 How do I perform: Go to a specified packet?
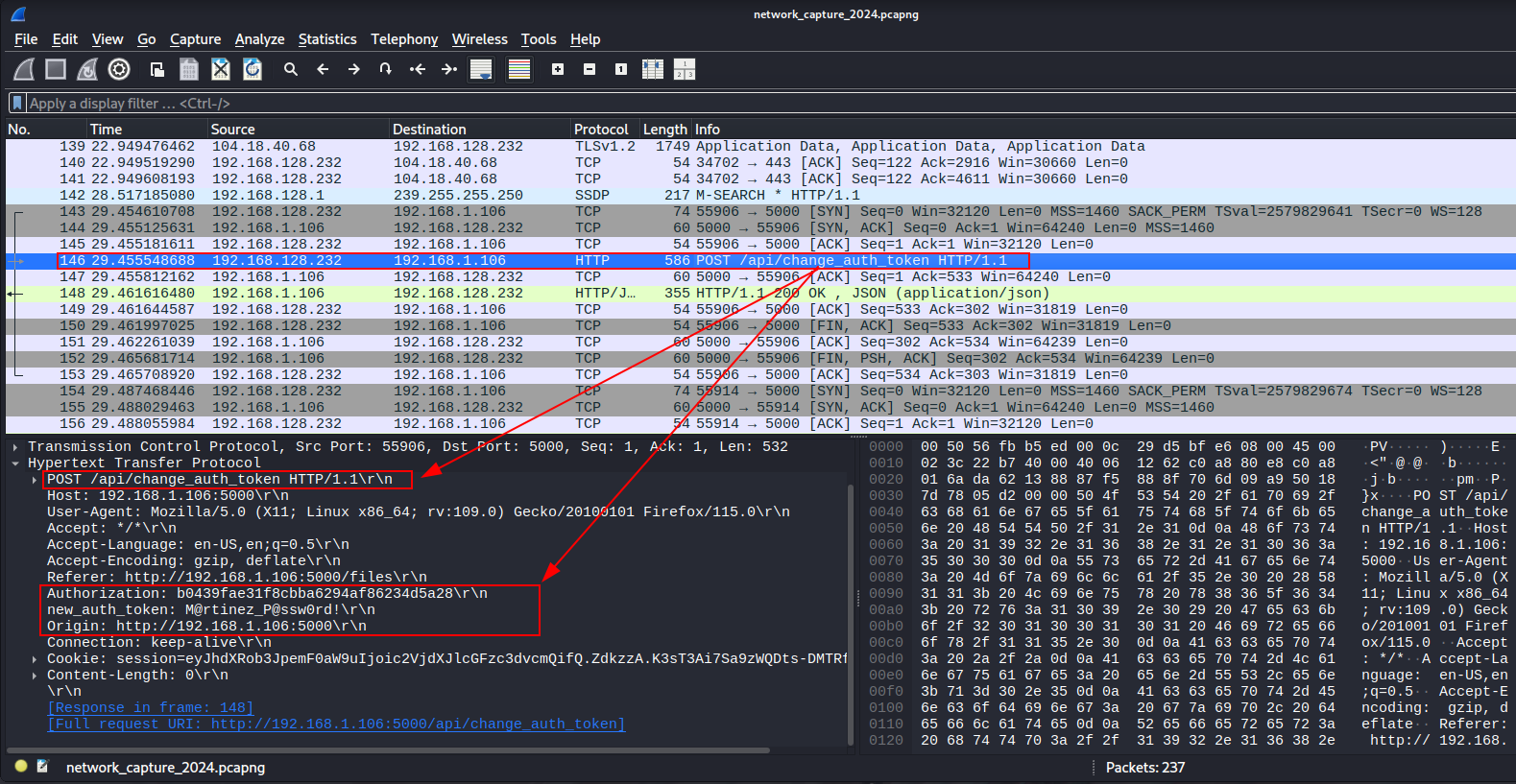click(x=386, y=69)
